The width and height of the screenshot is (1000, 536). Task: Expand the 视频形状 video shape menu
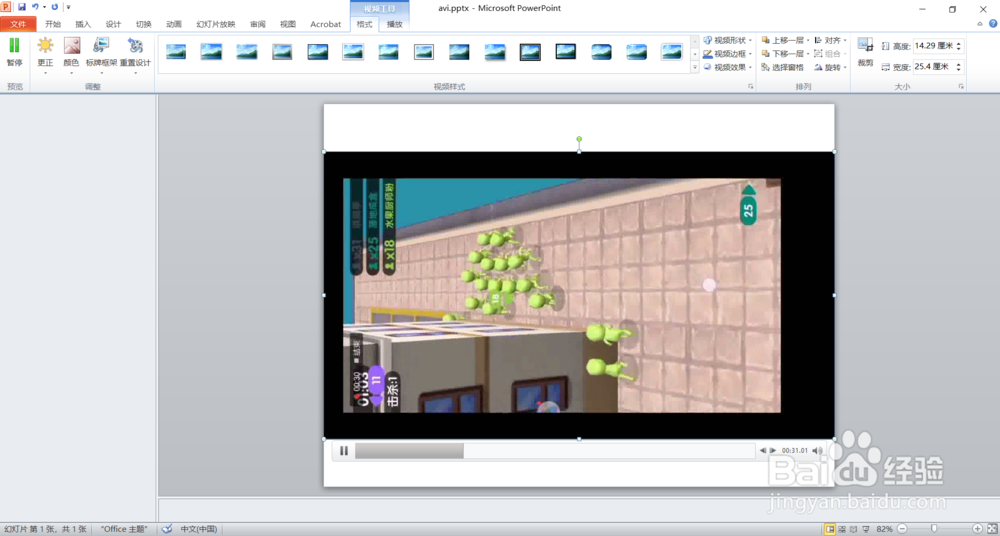click(728, 40)
